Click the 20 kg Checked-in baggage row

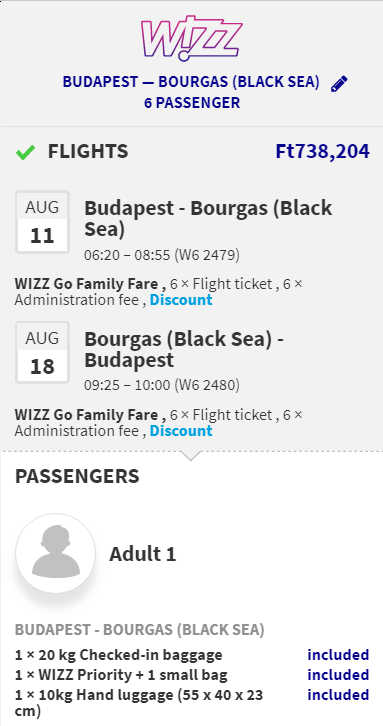point(192,655)
